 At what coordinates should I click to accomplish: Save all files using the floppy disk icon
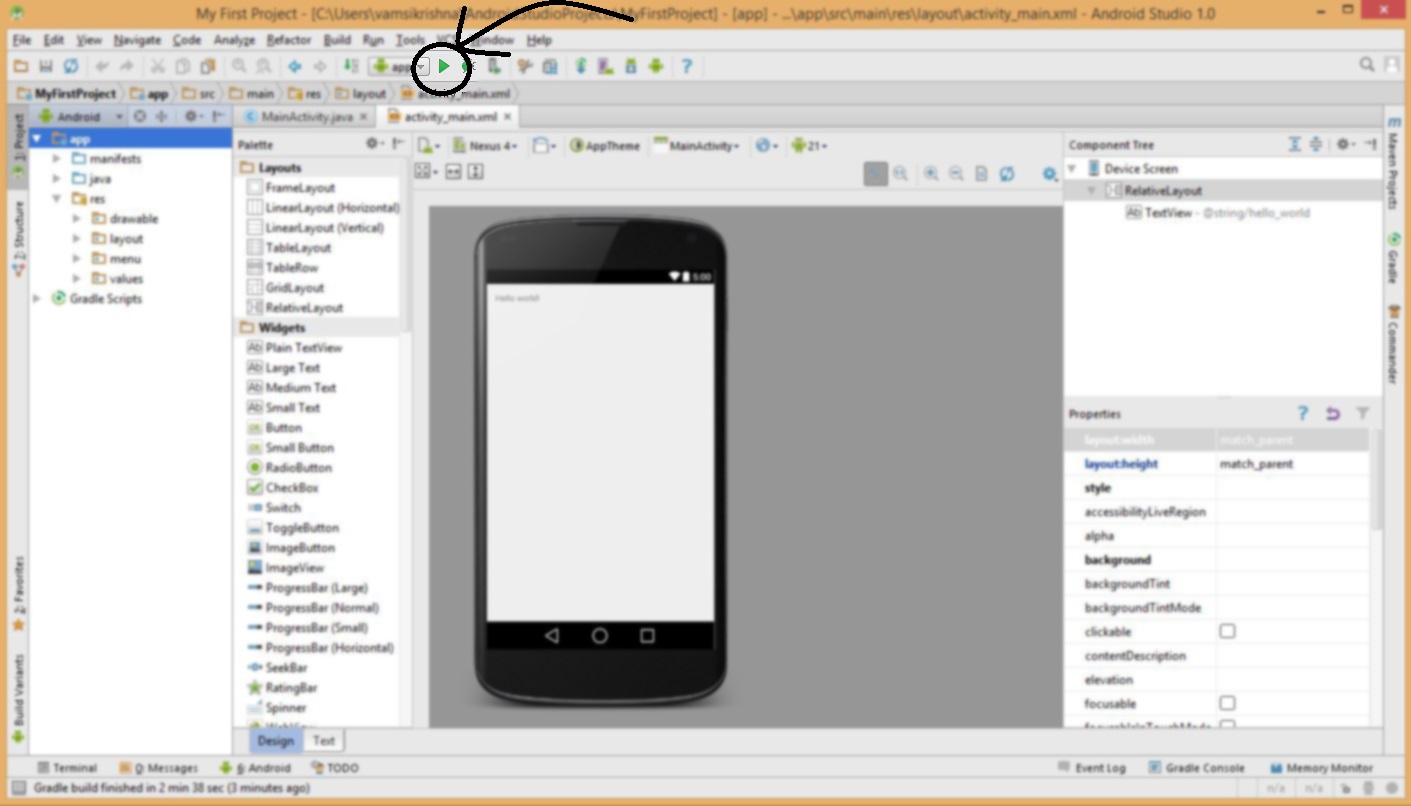tap(46, 66)
